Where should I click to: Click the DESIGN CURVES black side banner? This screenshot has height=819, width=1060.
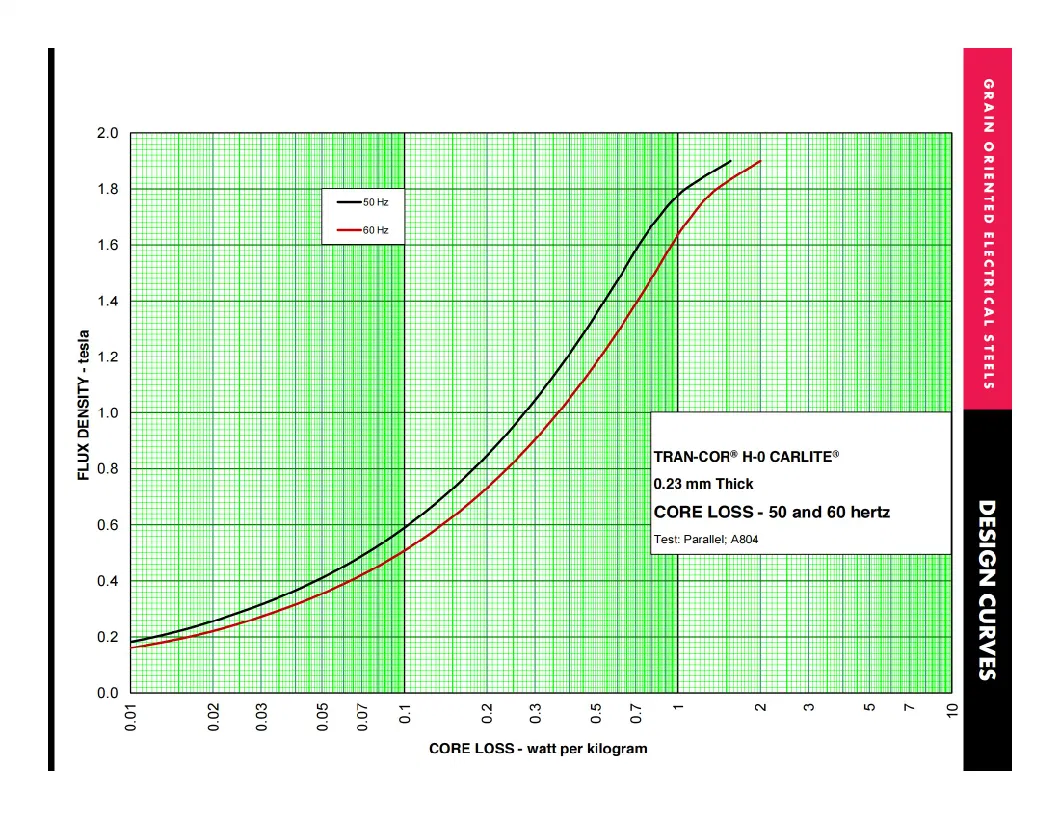986,590
